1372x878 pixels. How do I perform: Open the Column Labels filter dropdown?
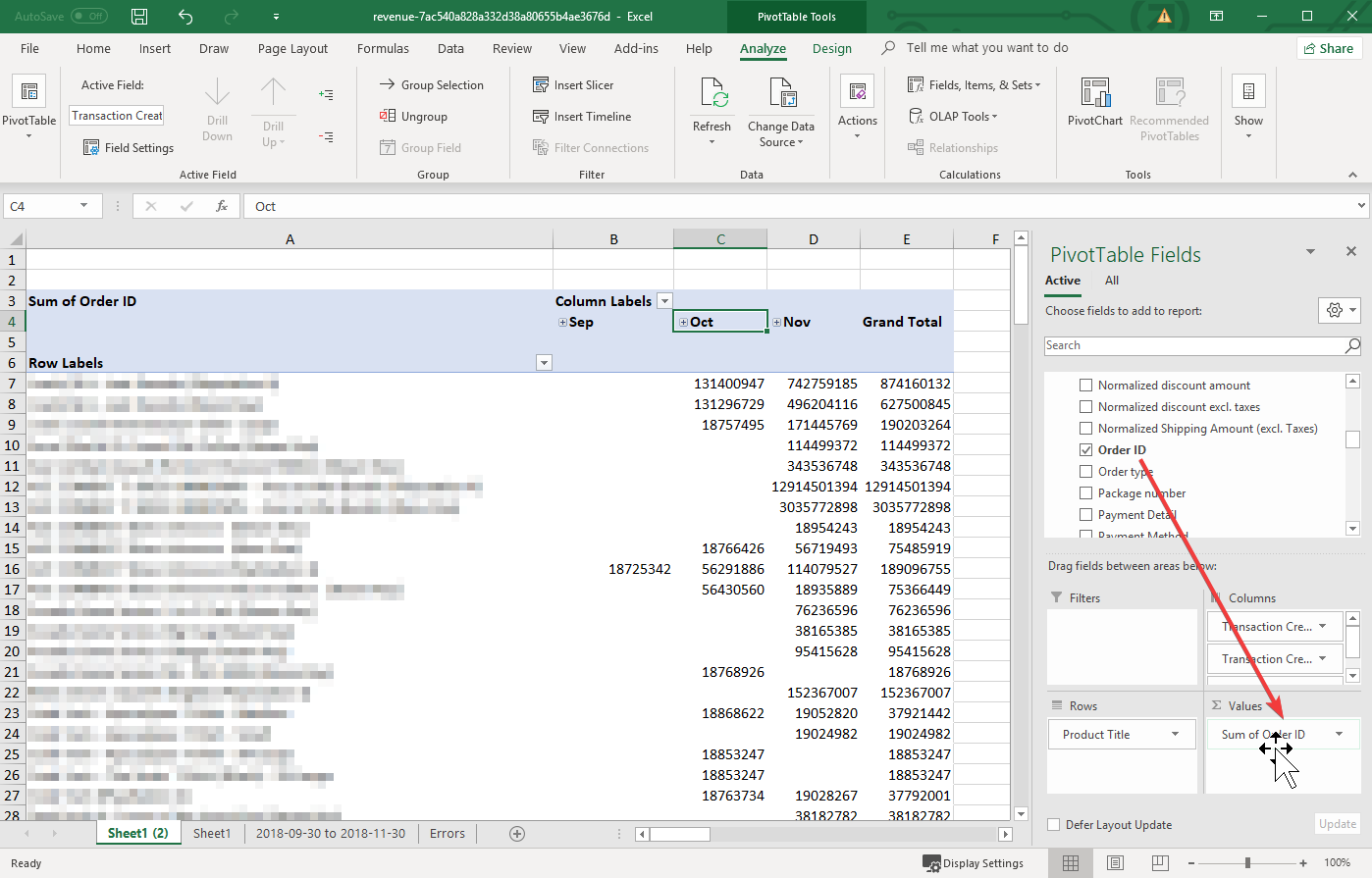[664, 301]
